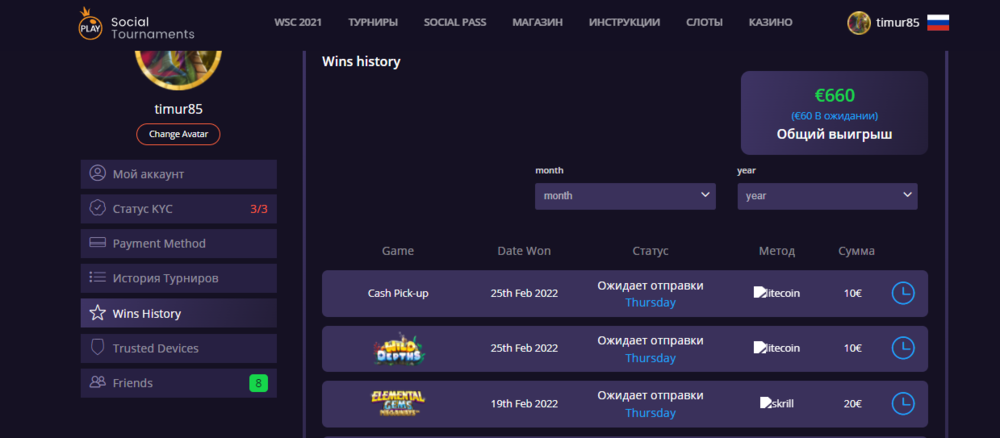Image resolution: width=1000 pixels, height=438 pixels.
Task: Go to ТУРНИРЫ in top navigation
Action: point(373,22)
